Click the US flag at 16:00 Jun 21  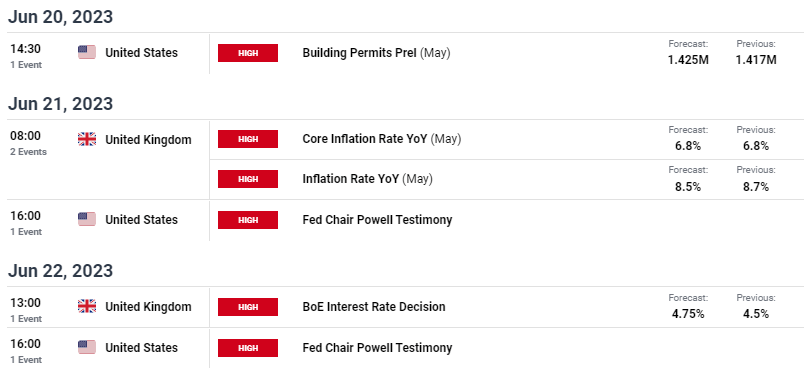(87, 220)
